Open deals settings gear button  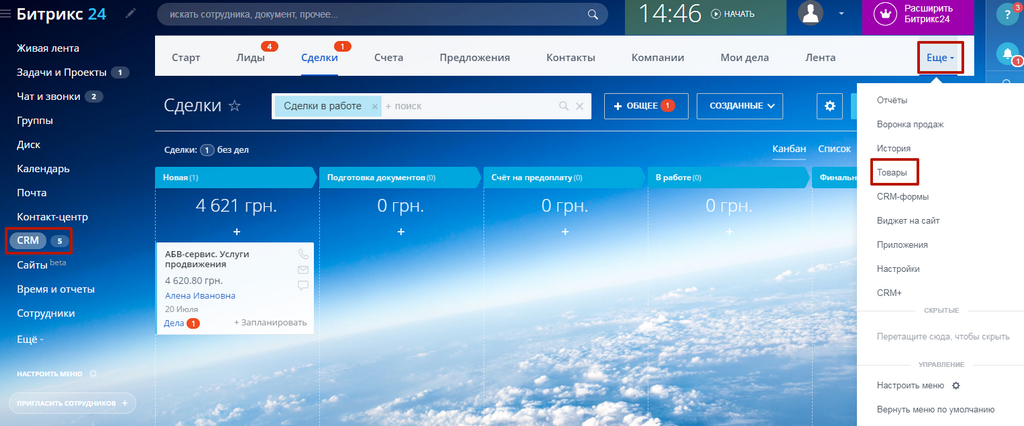click(x=830, y=106)
